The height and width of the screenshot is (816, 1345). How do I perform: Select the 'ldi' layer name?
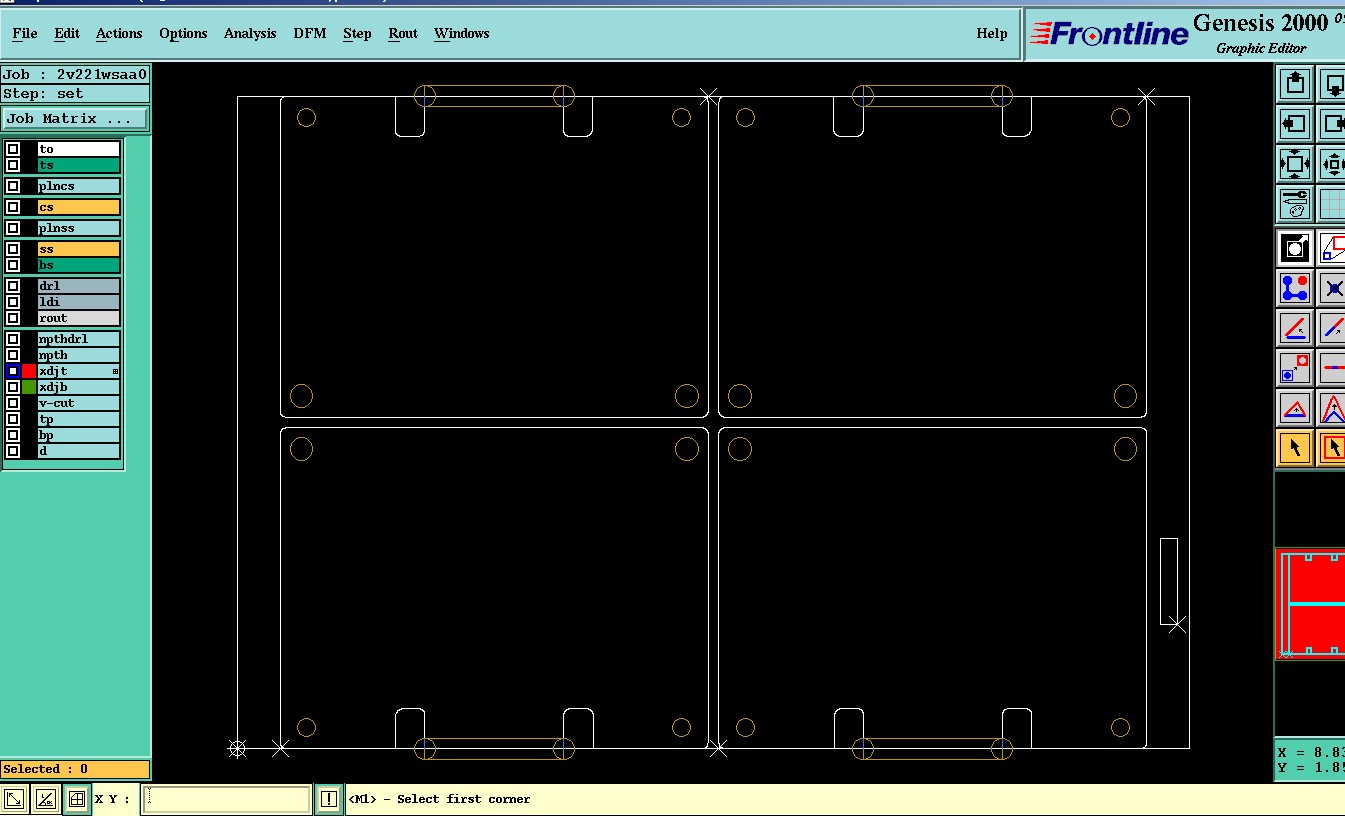79,302
